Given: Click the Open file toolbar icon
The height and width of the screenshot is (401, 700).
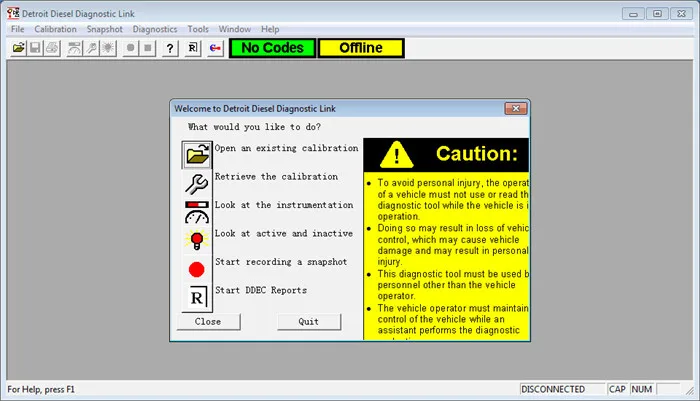Looking at the screenshot, I should point(18,48).
